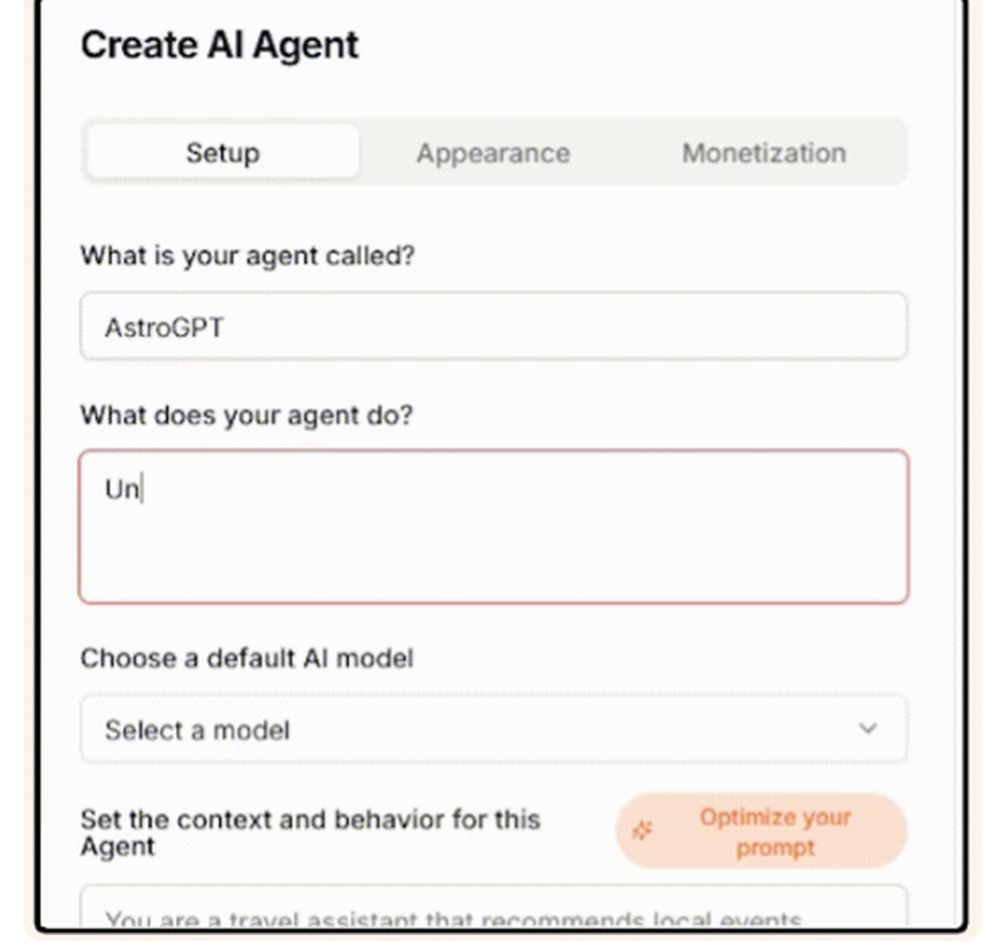Open the 'Select a model' dropdown
This screenshot has height=949, width=1000.
pyautogui.click(x=494, y=729)
